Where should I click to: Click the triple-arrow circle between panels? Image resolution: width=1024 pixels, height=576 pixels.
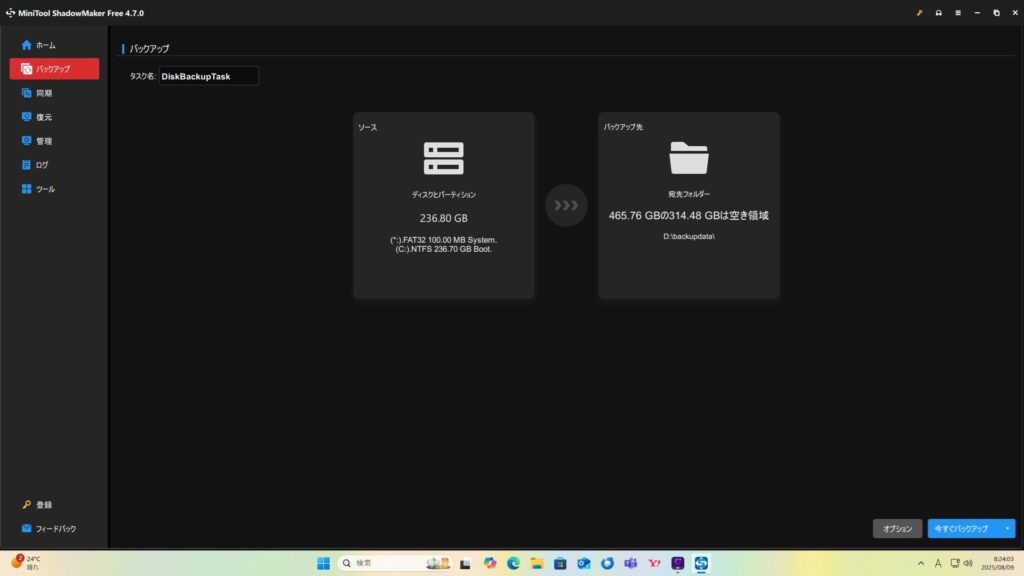point(566,205)
